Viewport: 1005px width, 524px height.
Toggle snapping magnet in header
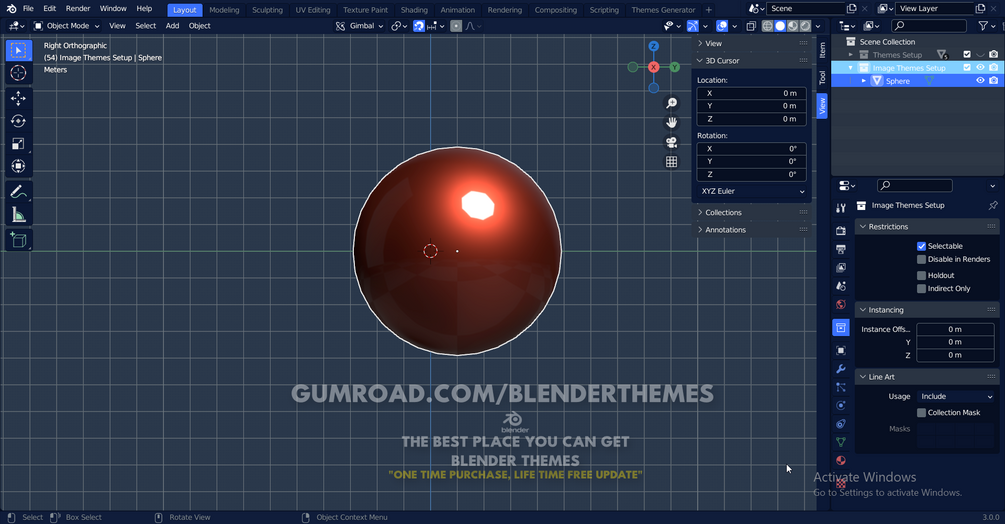[419, 26]
